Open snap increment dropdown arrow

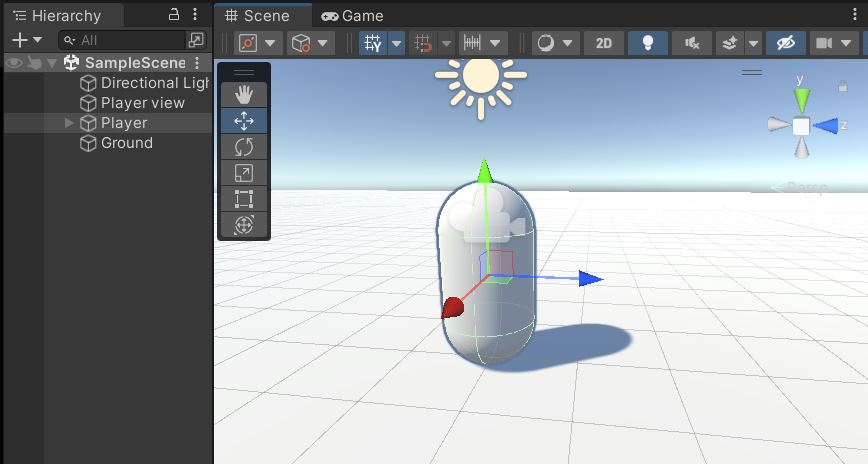(495, 43)
